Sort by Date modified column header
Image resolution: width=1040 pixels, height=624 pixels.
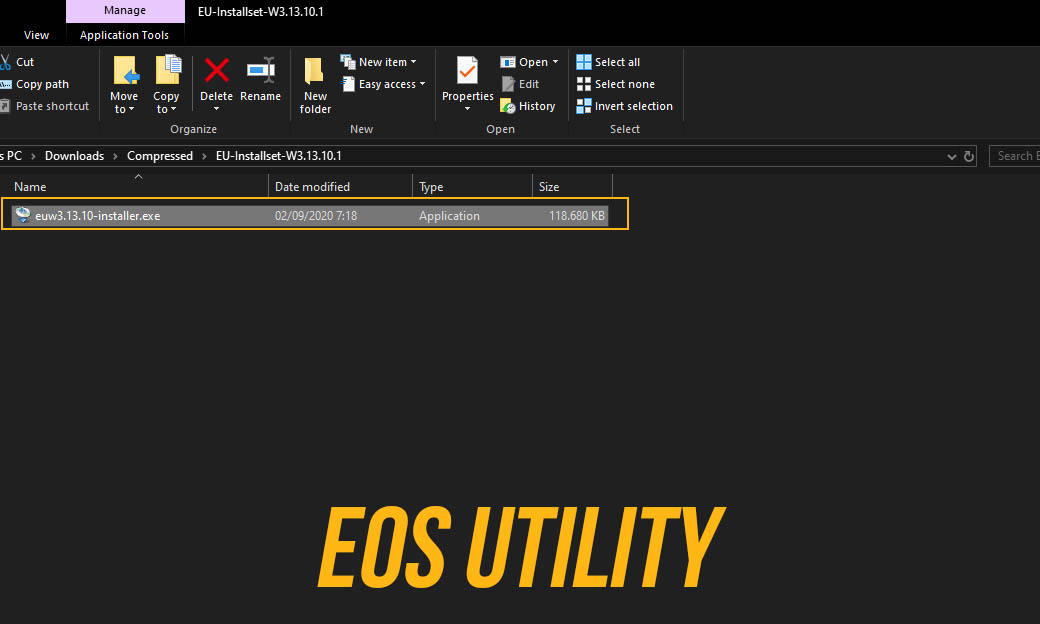(x=340, y=187)
